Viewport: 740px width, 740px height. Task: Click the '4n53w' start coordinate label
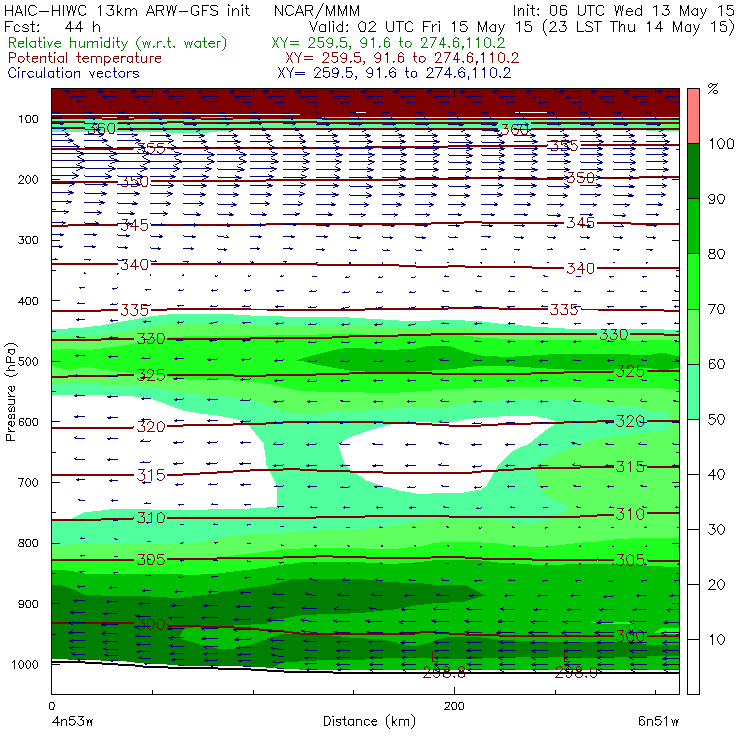(72, 721)
